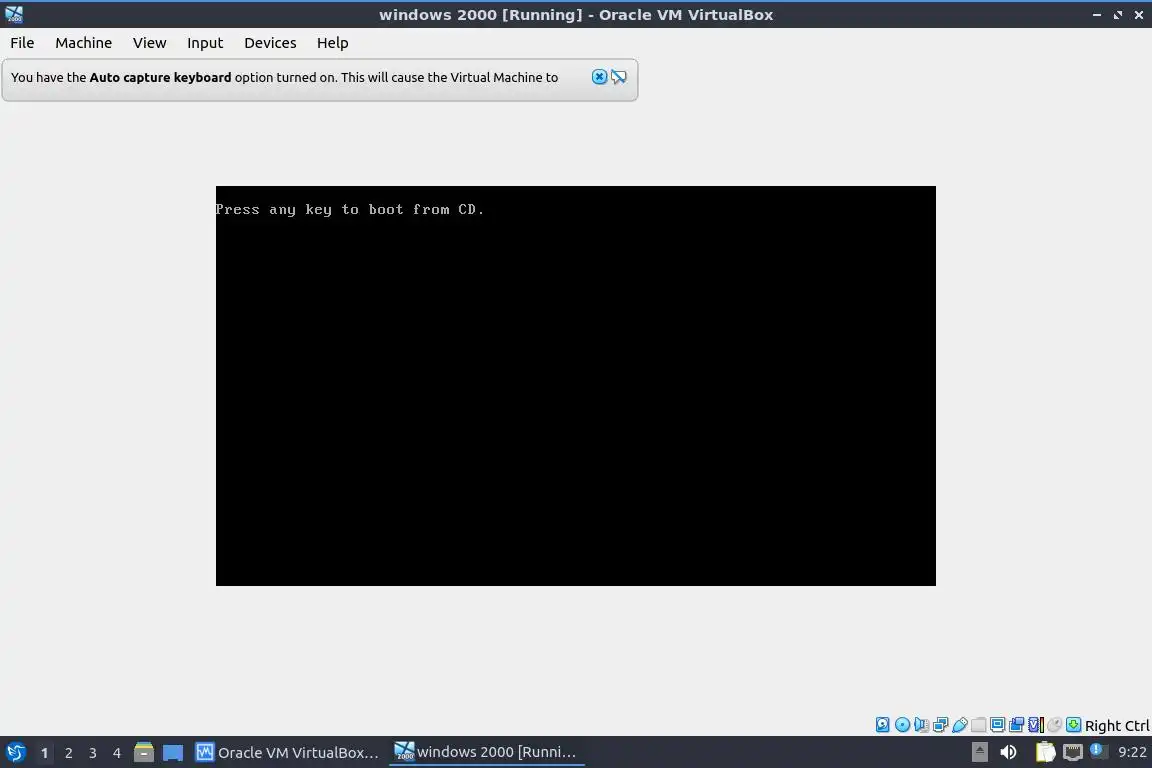
Task: Minimize the VirtualBox VM window
Action: pyautogui.click(x=1097, y=15)
